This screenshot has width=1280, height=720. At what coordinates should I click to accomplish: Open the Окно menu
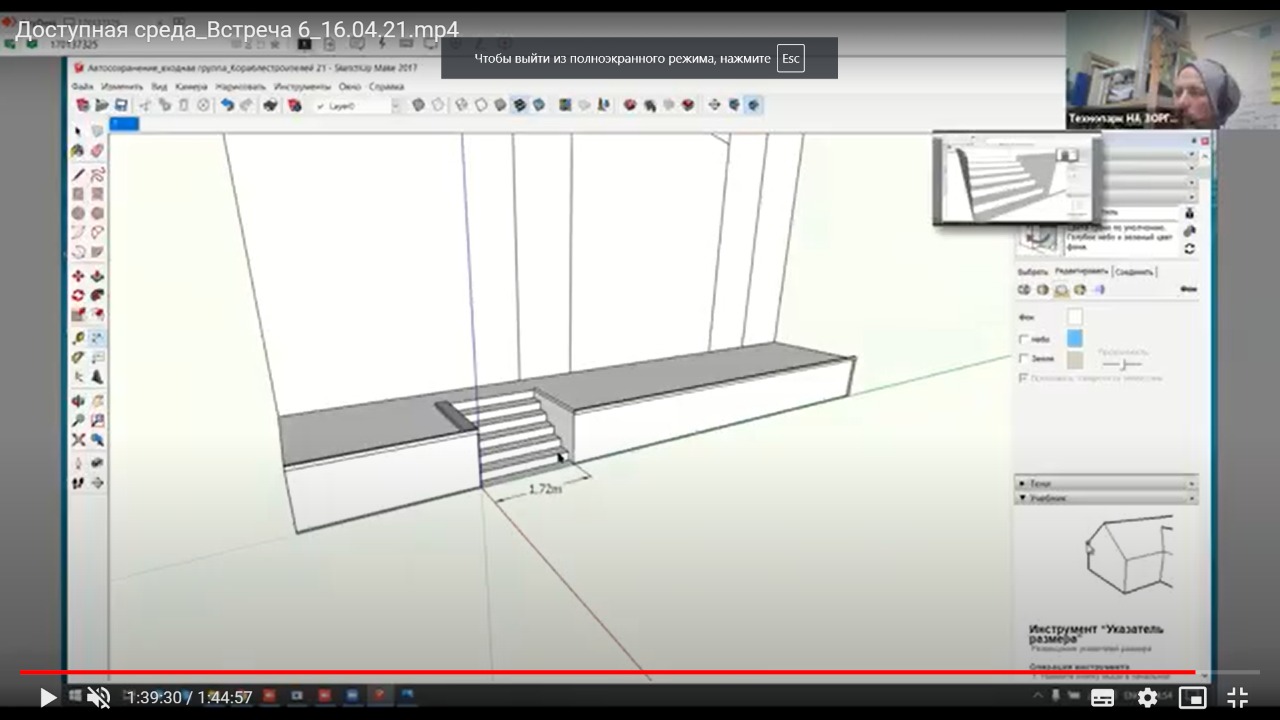pos(350,87)
